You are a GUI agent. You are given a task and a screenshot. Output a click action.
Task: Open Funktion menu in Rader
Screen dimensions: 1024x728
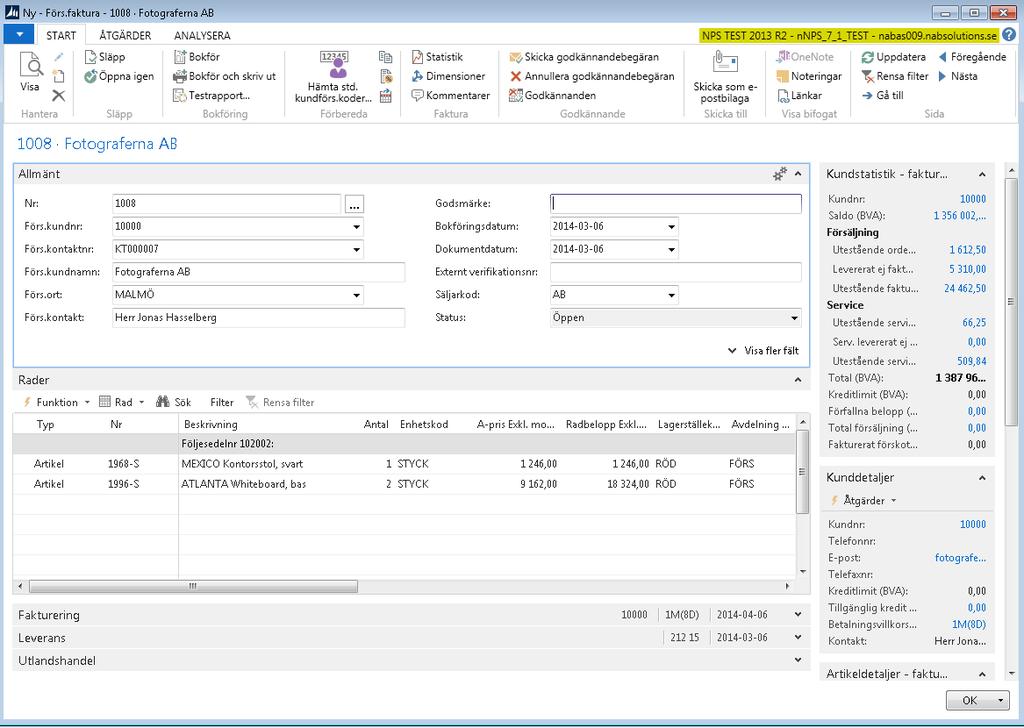tap(56, 402)
